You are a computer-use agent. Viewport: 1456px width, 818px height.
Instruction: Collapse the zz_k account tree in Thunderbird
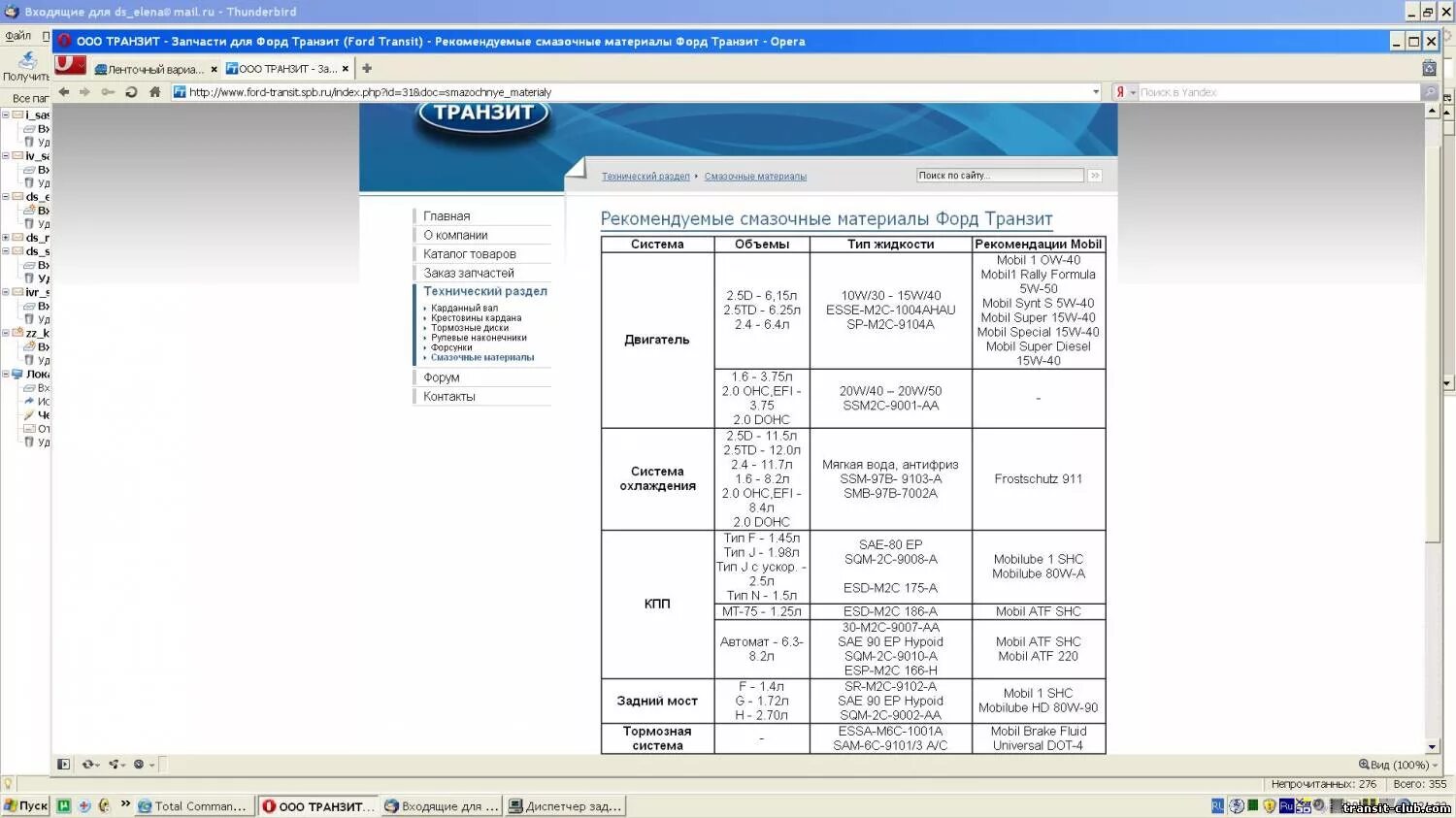pos(6,332)
